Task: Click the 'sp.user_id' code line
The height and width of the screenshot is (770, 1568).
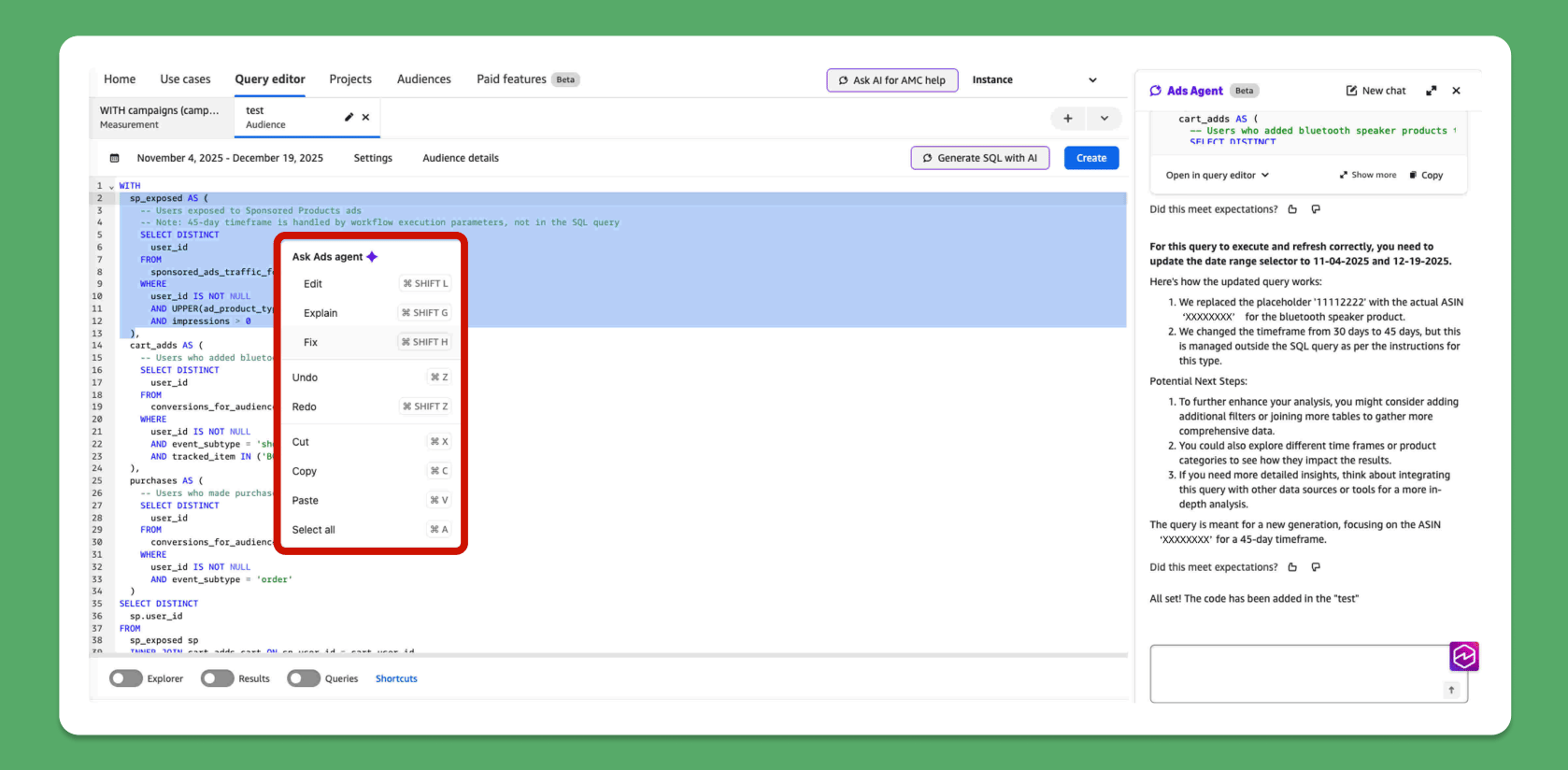Action: [156, 617]
